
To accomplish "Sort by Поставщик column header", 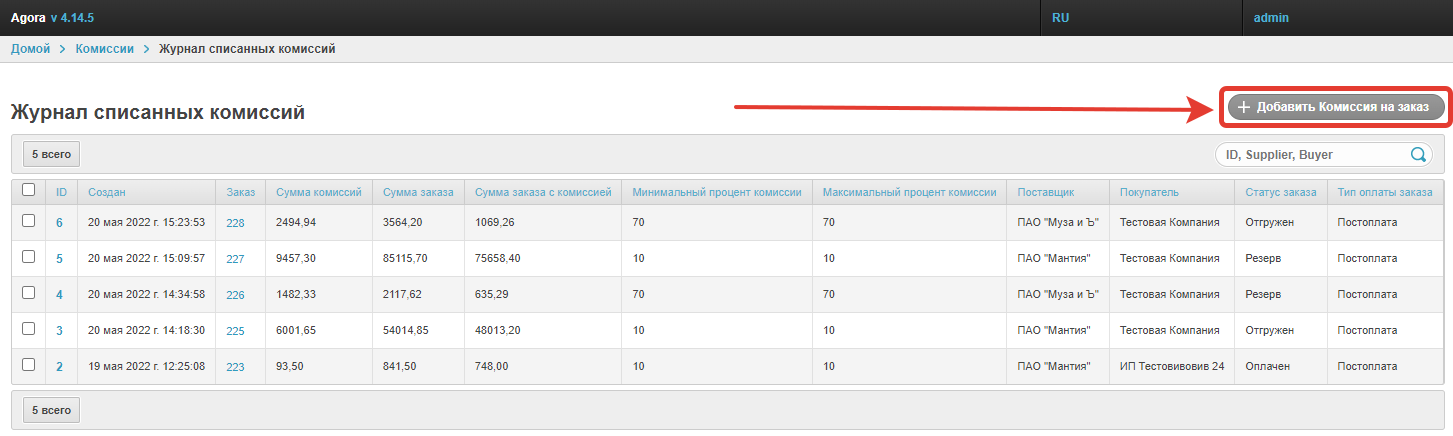I will coord(1045,192).
